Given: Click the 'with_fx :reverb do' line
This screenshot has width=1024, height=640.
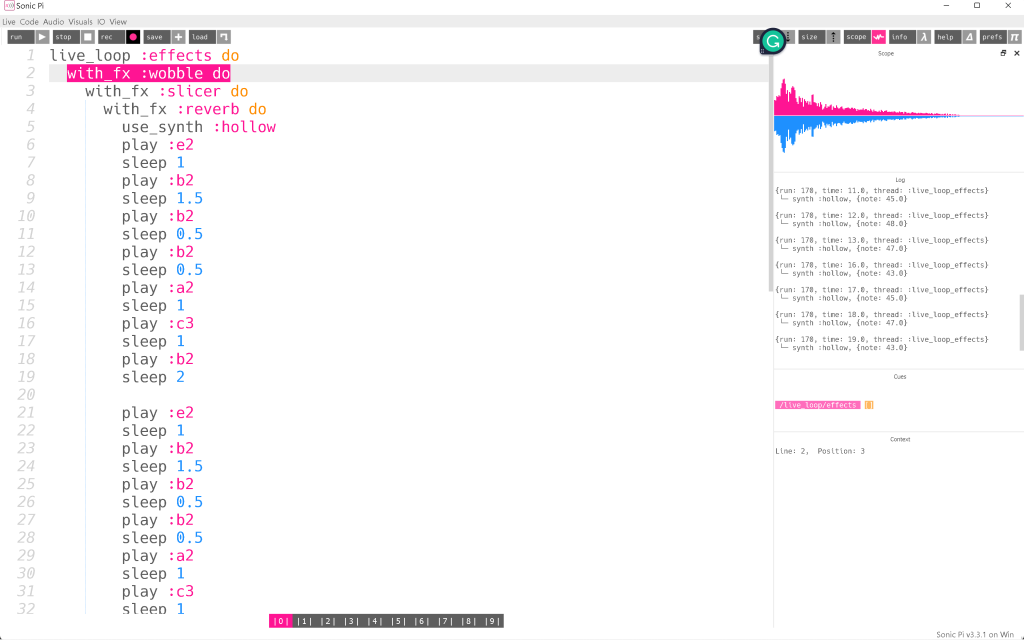Looking at the screenshot, I should click(185, 109).
